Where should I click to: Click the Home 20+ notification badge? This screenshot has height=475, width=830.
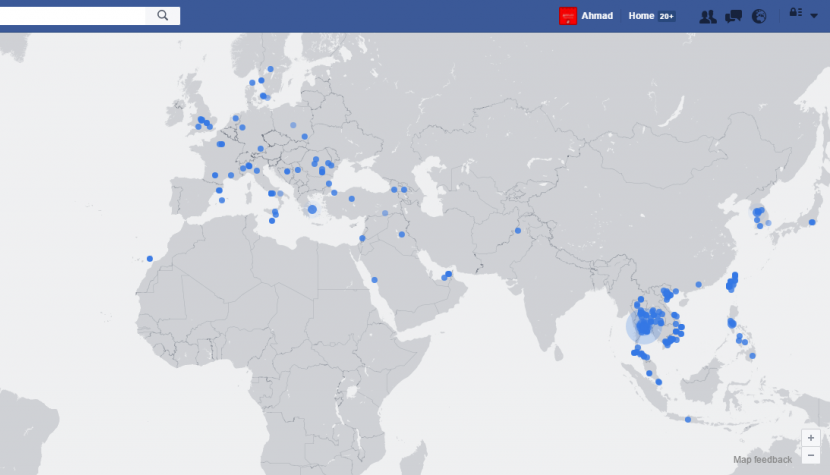(x=666, y=16)
